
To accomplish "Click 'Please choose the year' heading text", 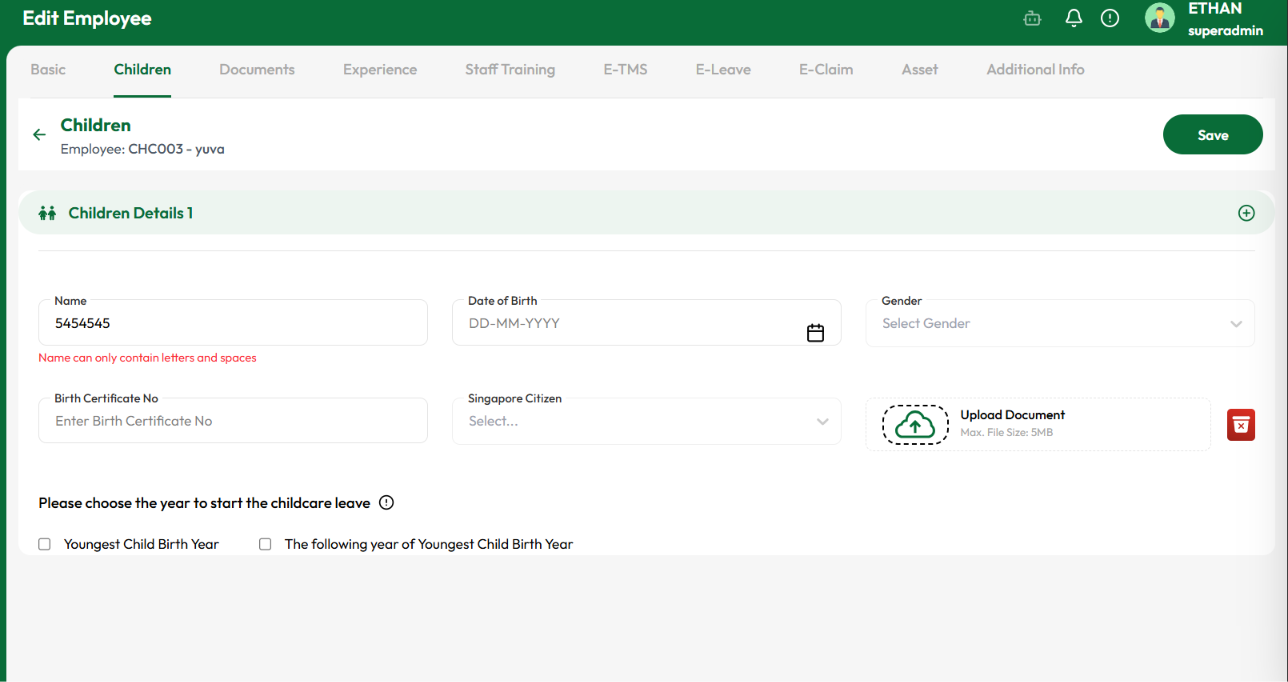I will pyautogui.click(x=204, y=503).
